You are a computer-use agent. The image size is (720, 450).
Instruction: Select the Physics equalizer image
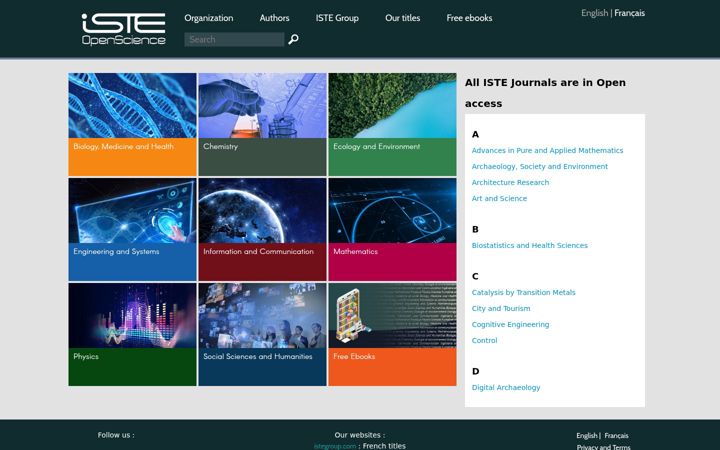(x=132, y=315)
